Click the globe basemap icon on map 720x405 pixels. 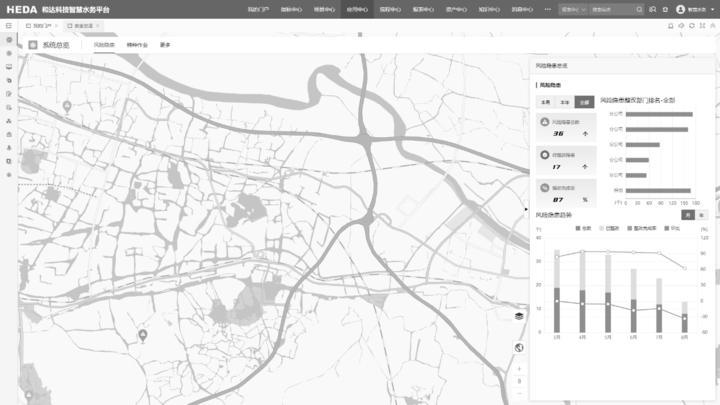coord(519,347)
